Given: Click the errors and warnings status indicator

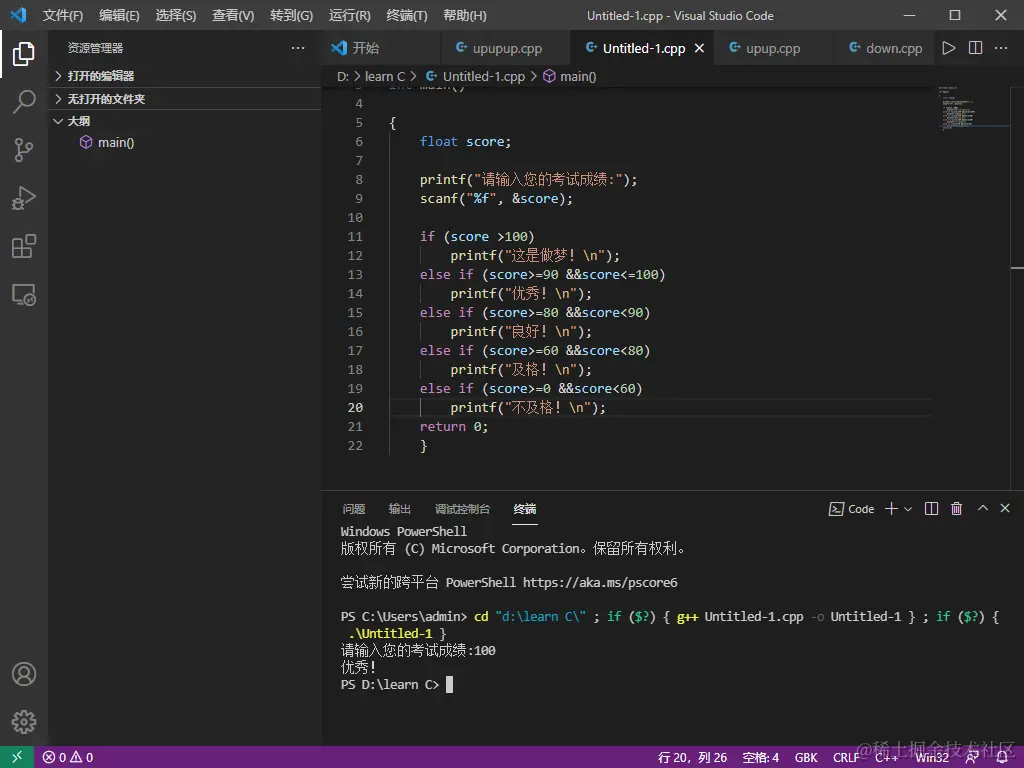Looking at the screenshot, I should [68, 757].
